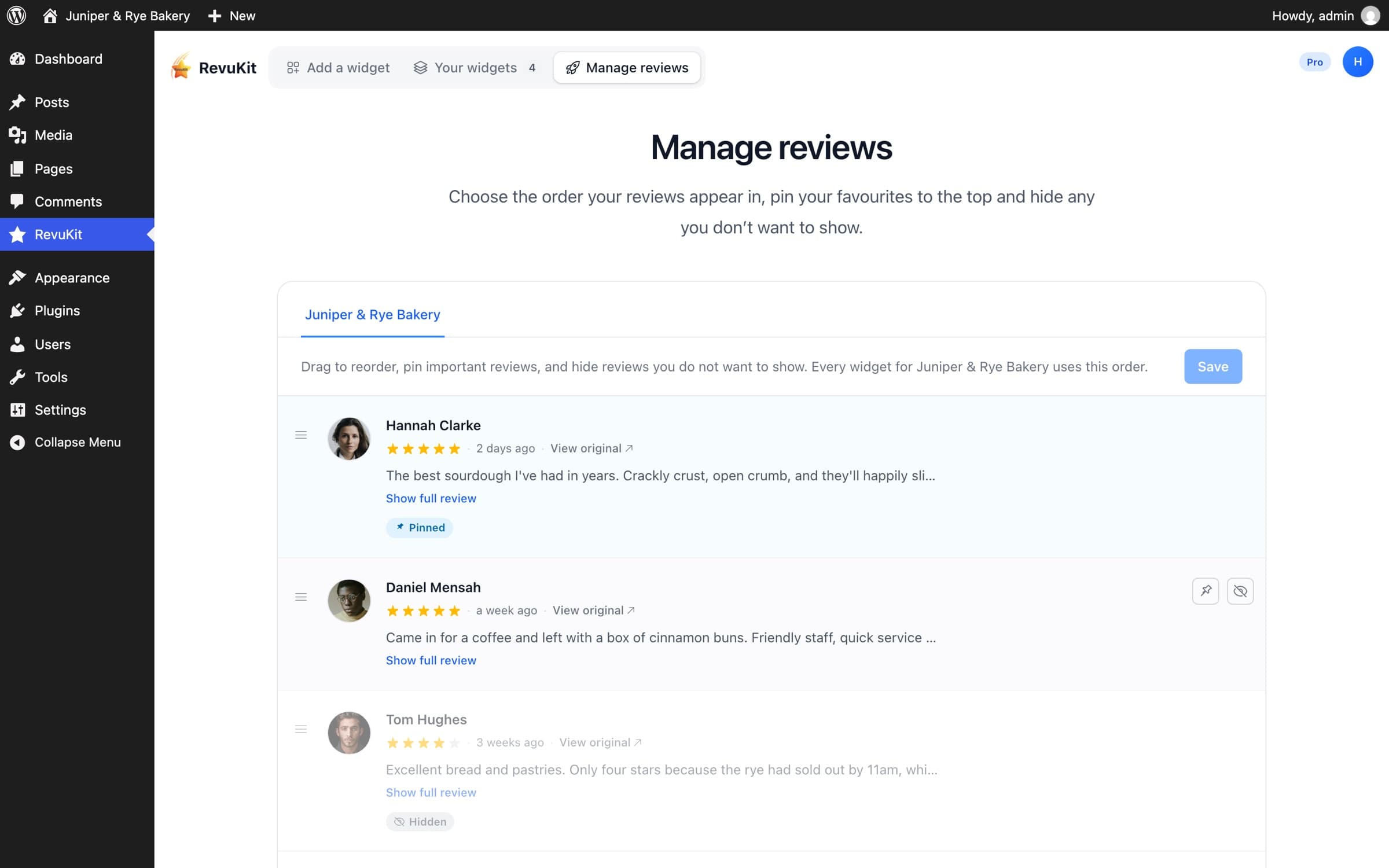Click the name Daniel Mensah
Viewport: 1389px width, 868px height.
pyautogui.click(x=433, y=587)
